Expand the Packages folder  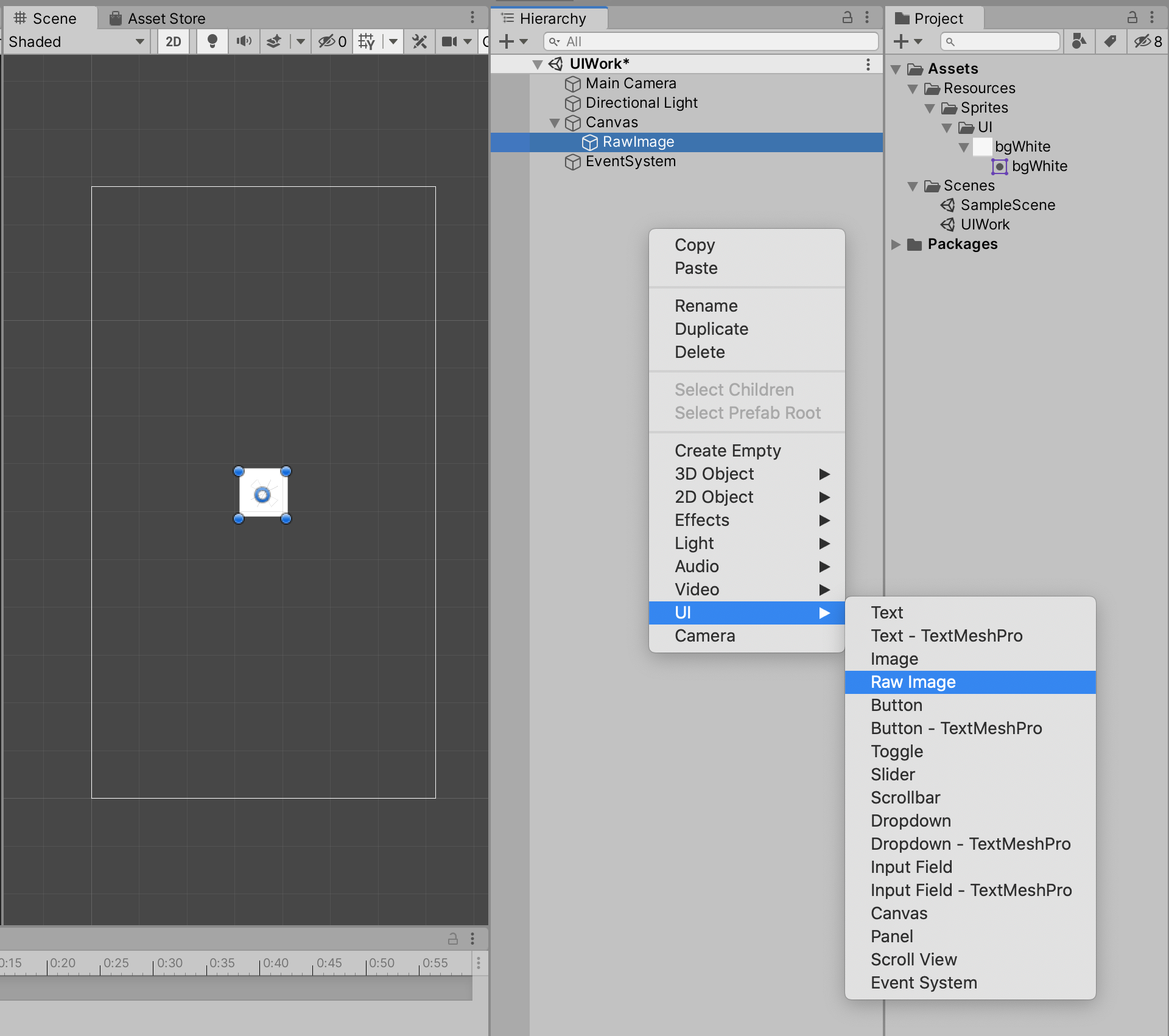point(896,245)
